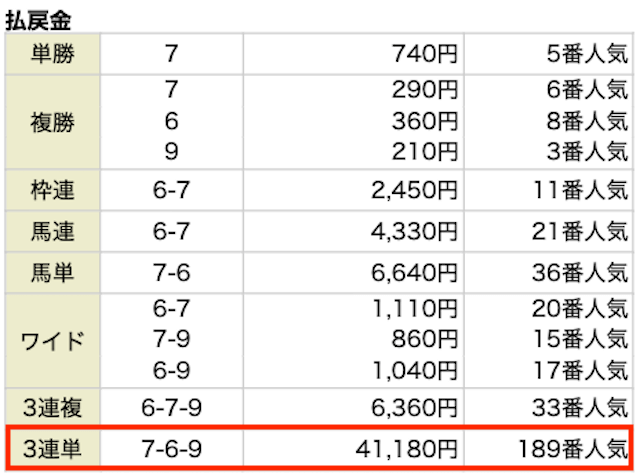Click the 4,330円 quinella payout
The image size is (640, 474).
(x=414, y=231)
